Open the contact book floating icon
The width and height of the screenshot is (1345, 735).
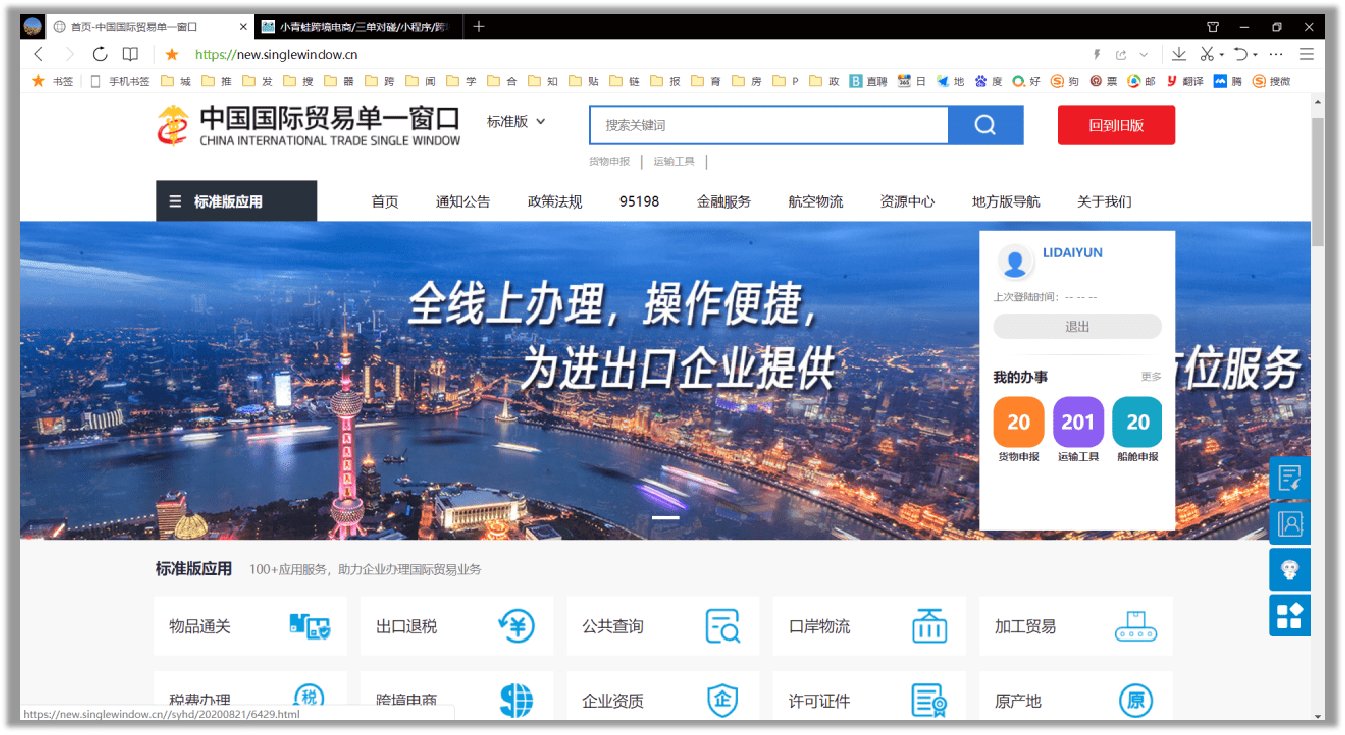click(x=1290, y=524)
